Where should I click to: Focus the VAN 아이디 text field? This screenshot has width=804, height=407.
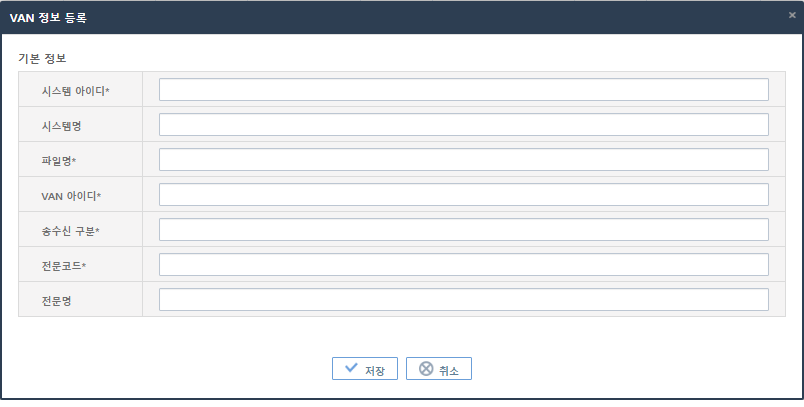(x=463, y=195)
